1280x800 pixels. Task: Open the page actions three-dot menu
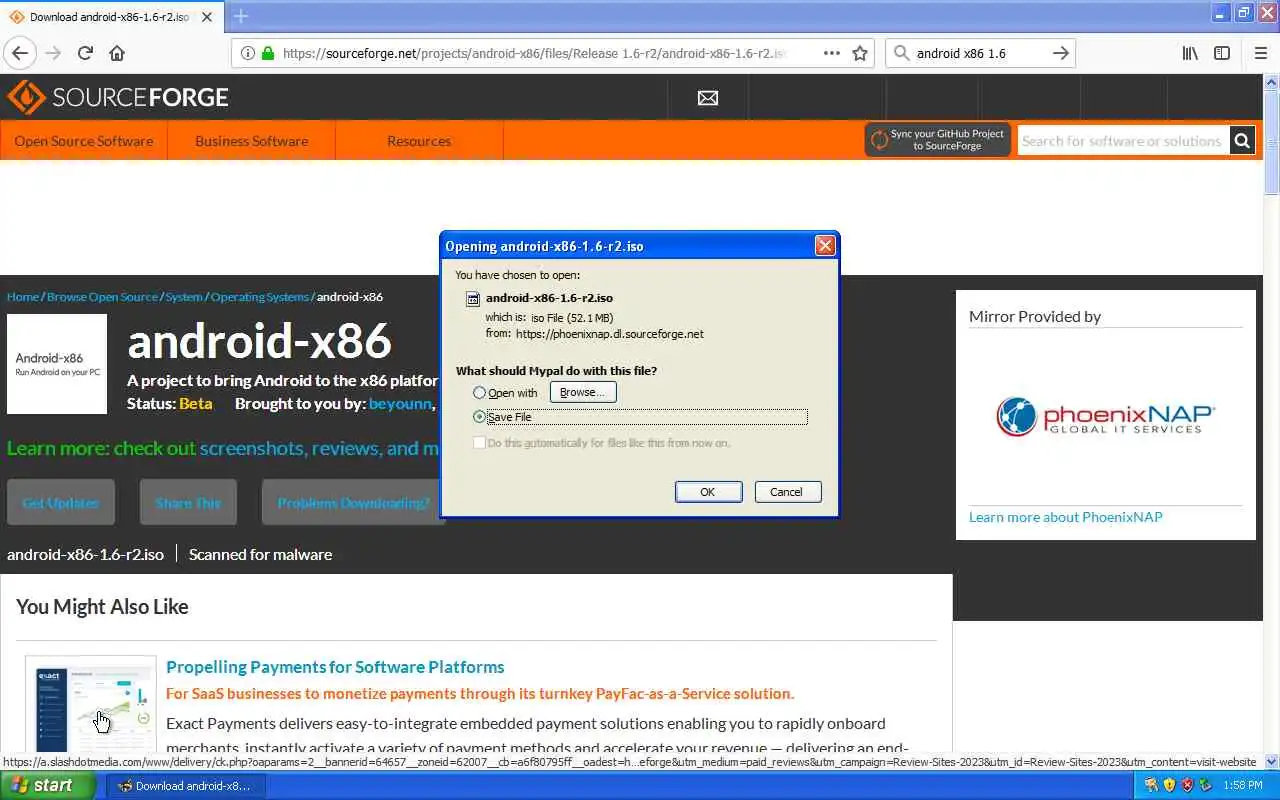click(831, 53)
